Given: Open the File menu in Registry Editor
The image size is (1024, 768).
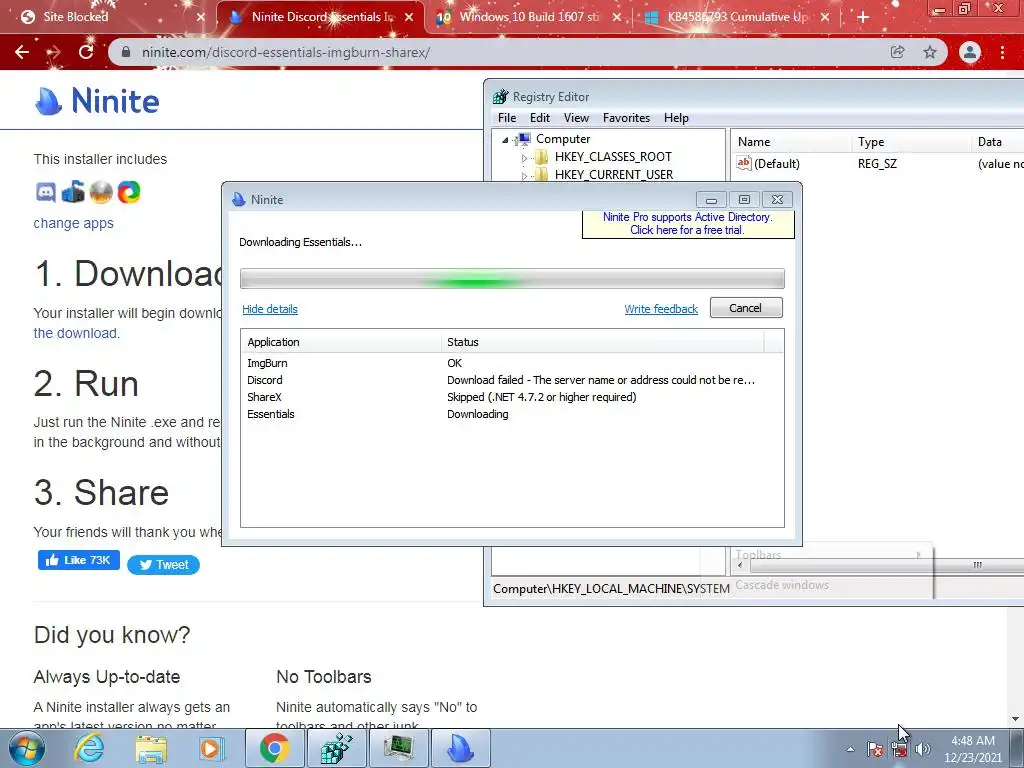Looking at the screenshot, I should click(x=507, y=118).
